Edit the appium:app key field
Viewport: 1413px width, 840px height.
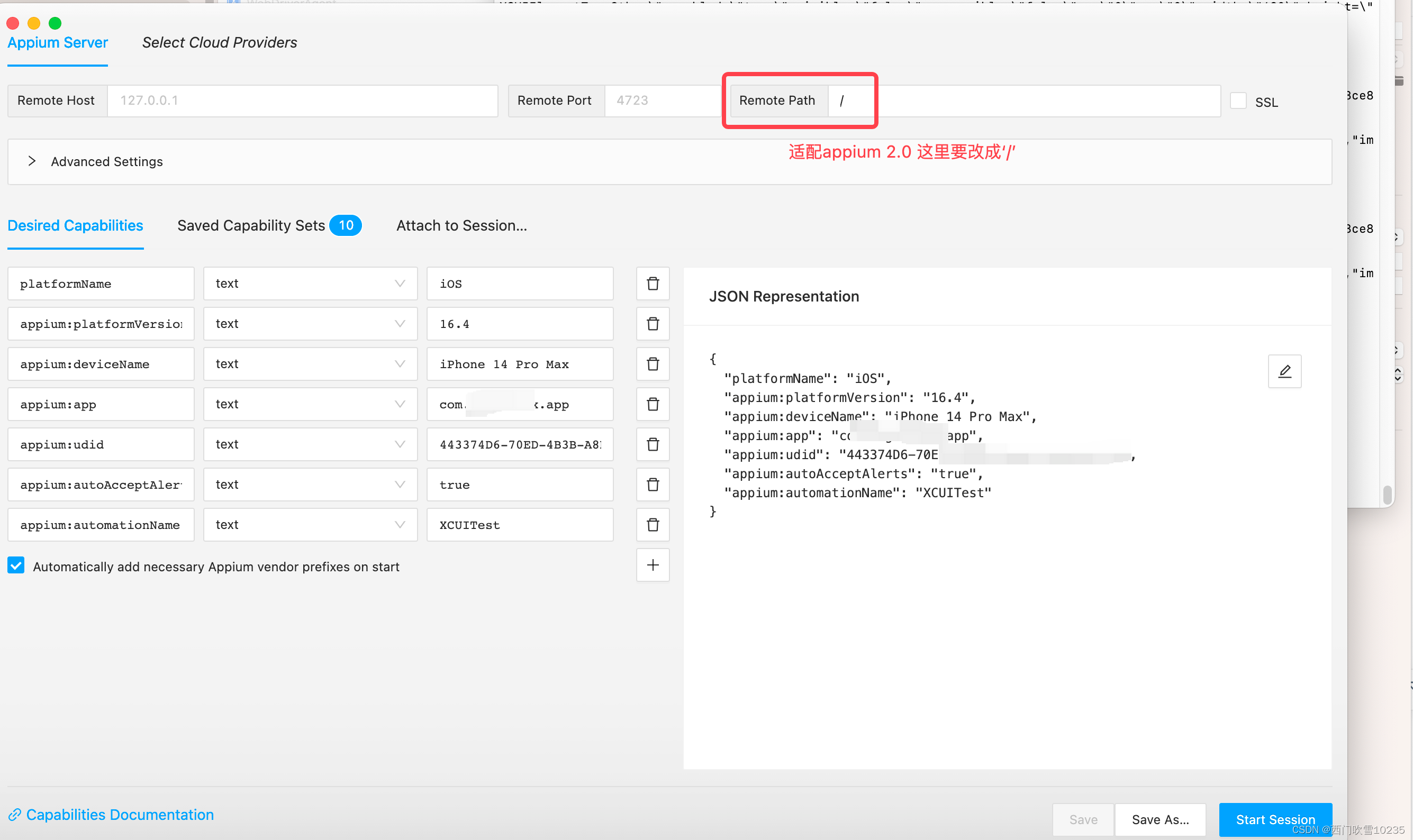tap(101, 404)
